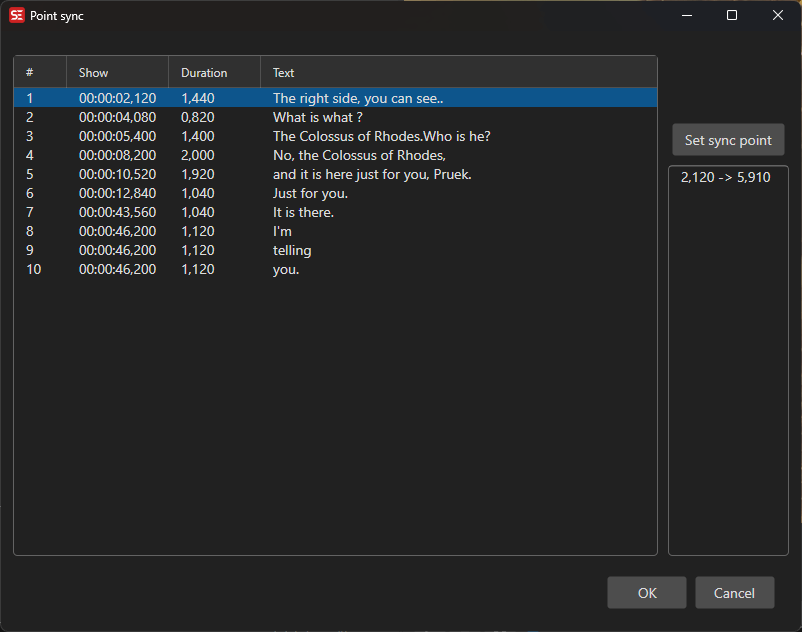The width and height of the screenshot is (802, 632).
Task: Select row 10 with text 'you.'
Action: (286, 269)
